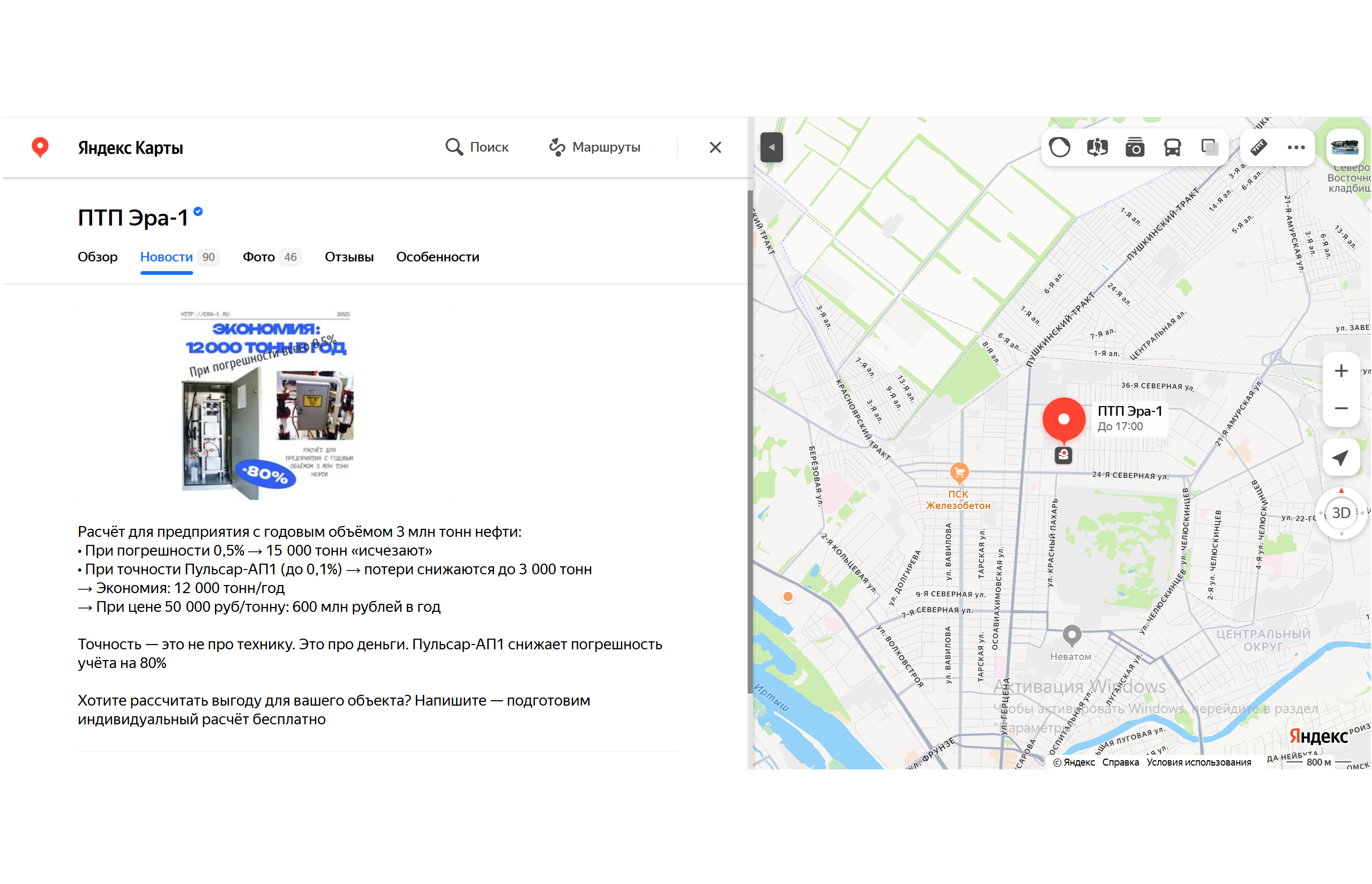
Task: Open the Особенности tab
Action: (438, 257)
